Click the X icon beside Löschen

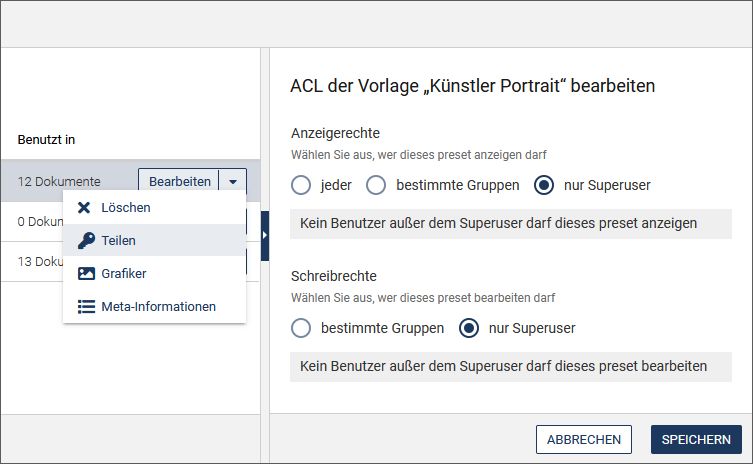(x=84, y=208)
